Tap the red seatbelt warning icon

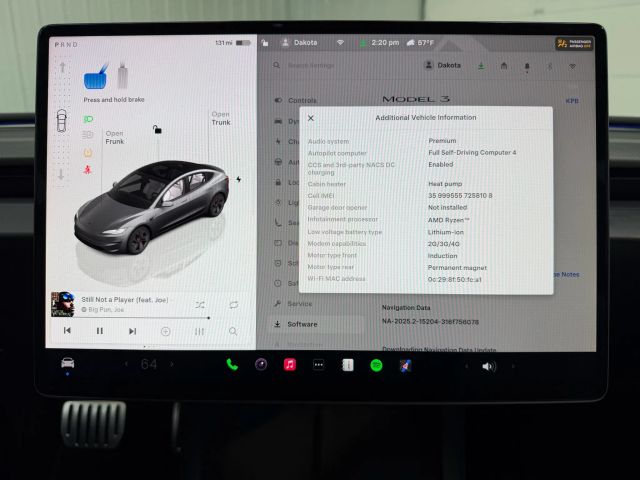(x=87, y=169)
